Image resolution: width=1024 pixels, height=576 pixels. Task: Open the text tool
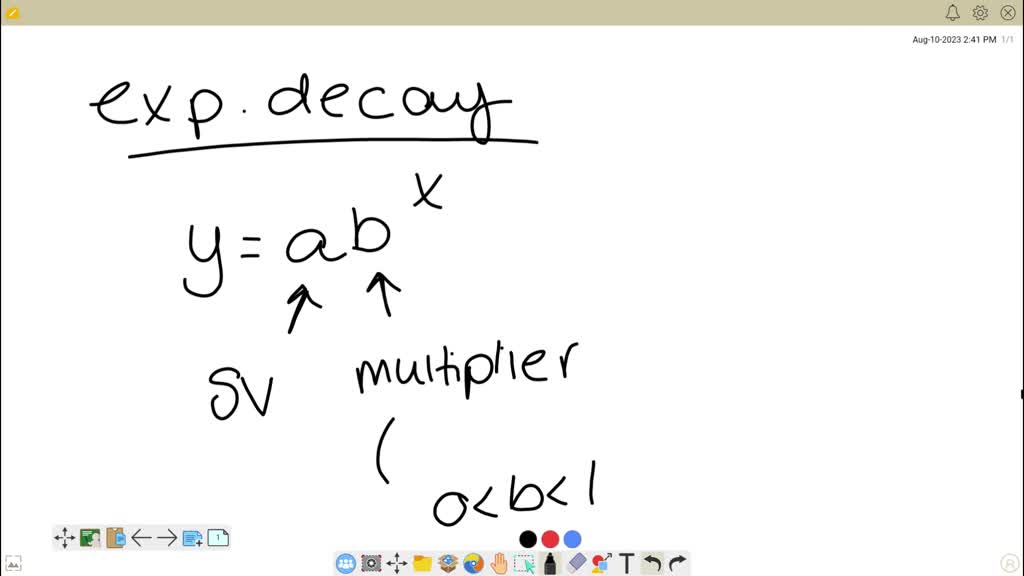tap(626, 563)
